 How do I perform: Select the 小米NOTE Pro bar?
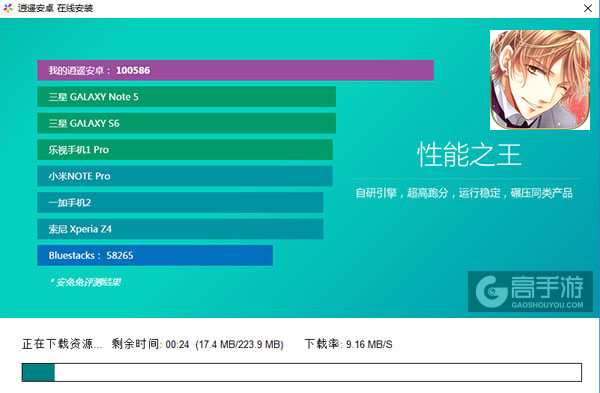(x=185, y=176)
